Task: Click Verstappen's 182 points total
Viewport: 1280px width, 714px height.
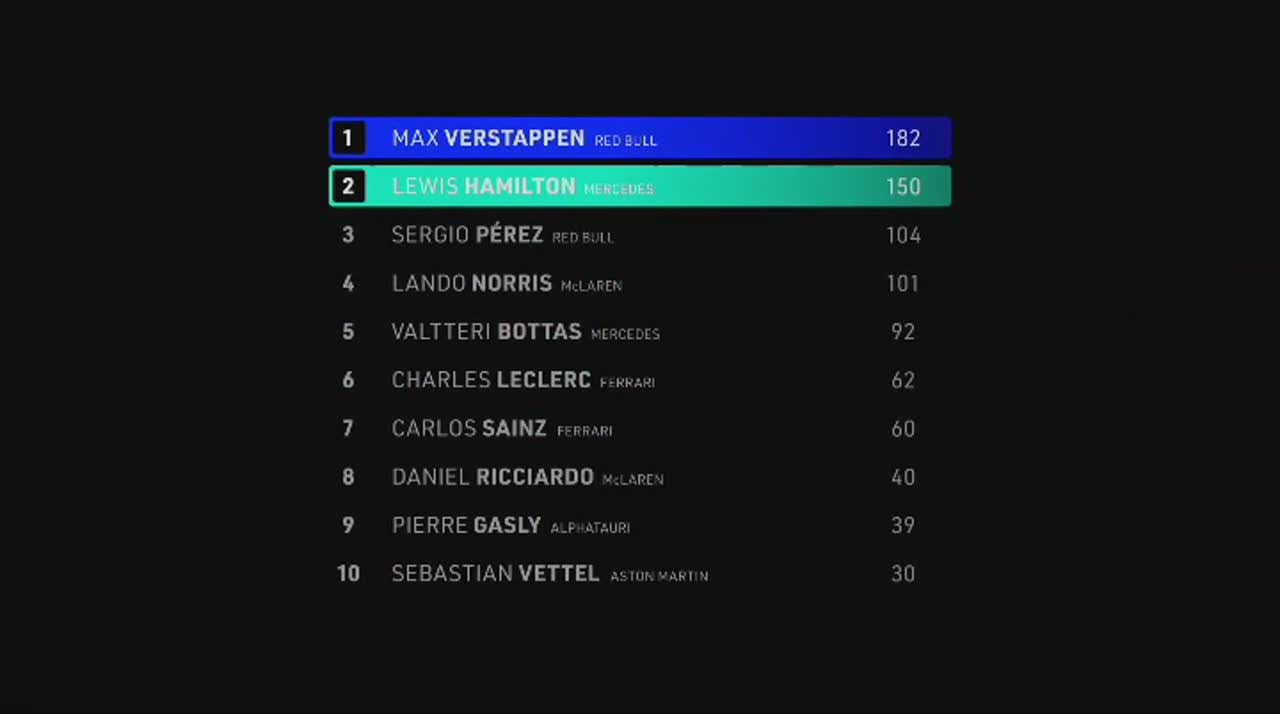Action: click(x=902, y=138)
